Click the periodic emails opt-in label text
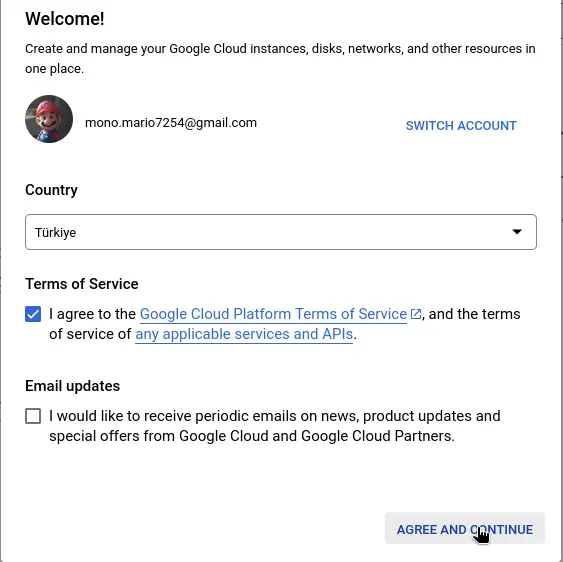Viewport: 563px width, 562px height. click(x=275, y=426)
